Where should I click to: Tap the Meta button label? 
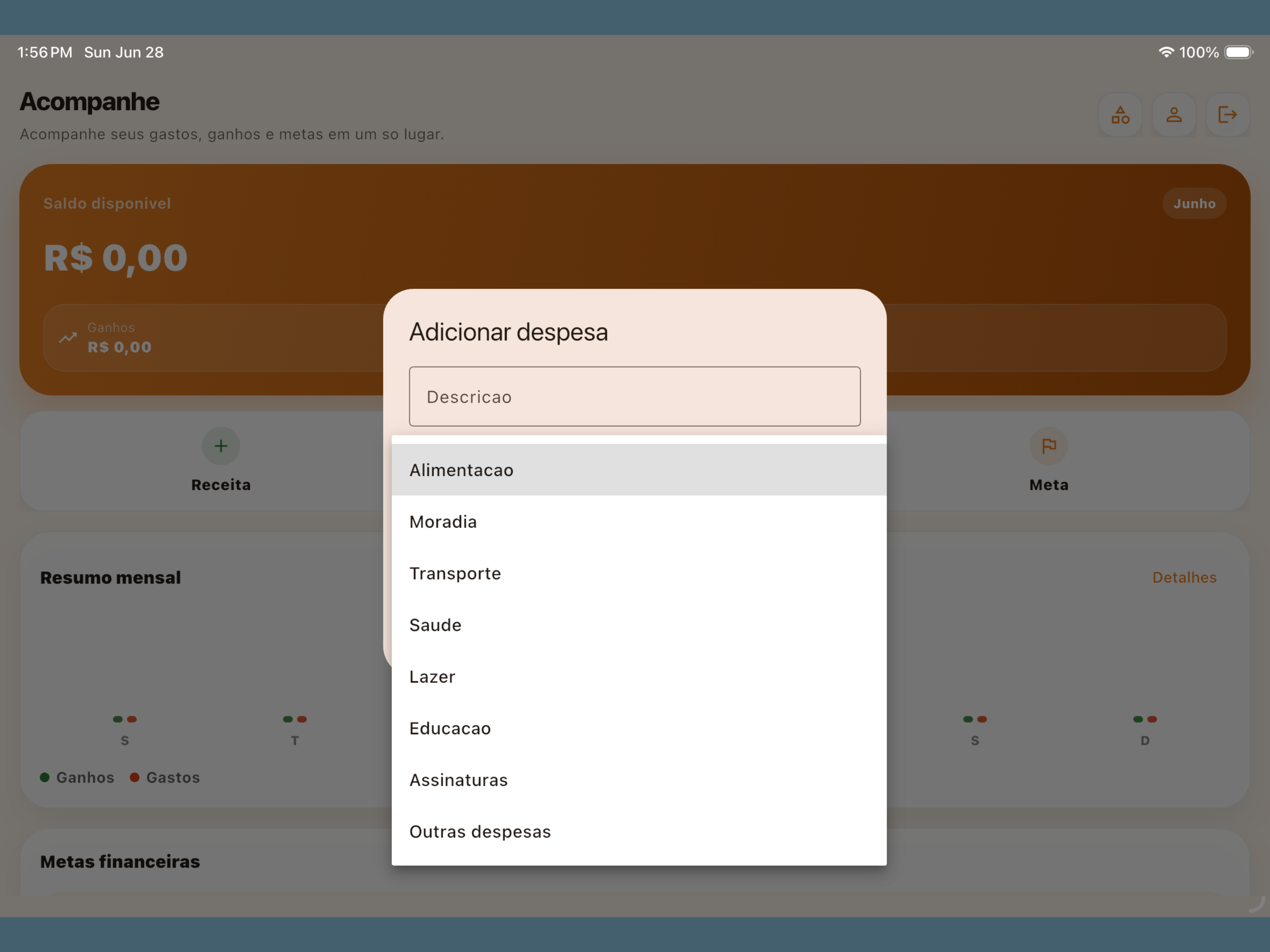1048,485
